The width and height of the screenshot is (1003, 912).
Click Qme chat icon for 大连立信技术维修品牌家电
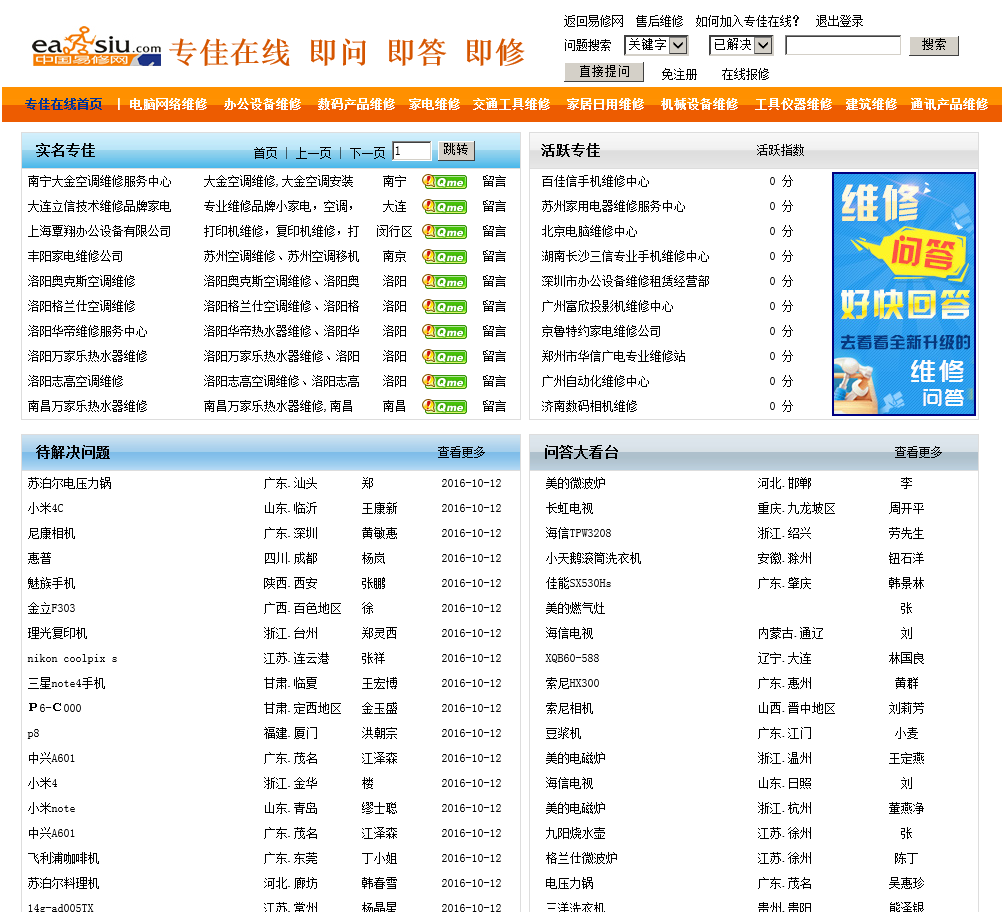(444, 207)
